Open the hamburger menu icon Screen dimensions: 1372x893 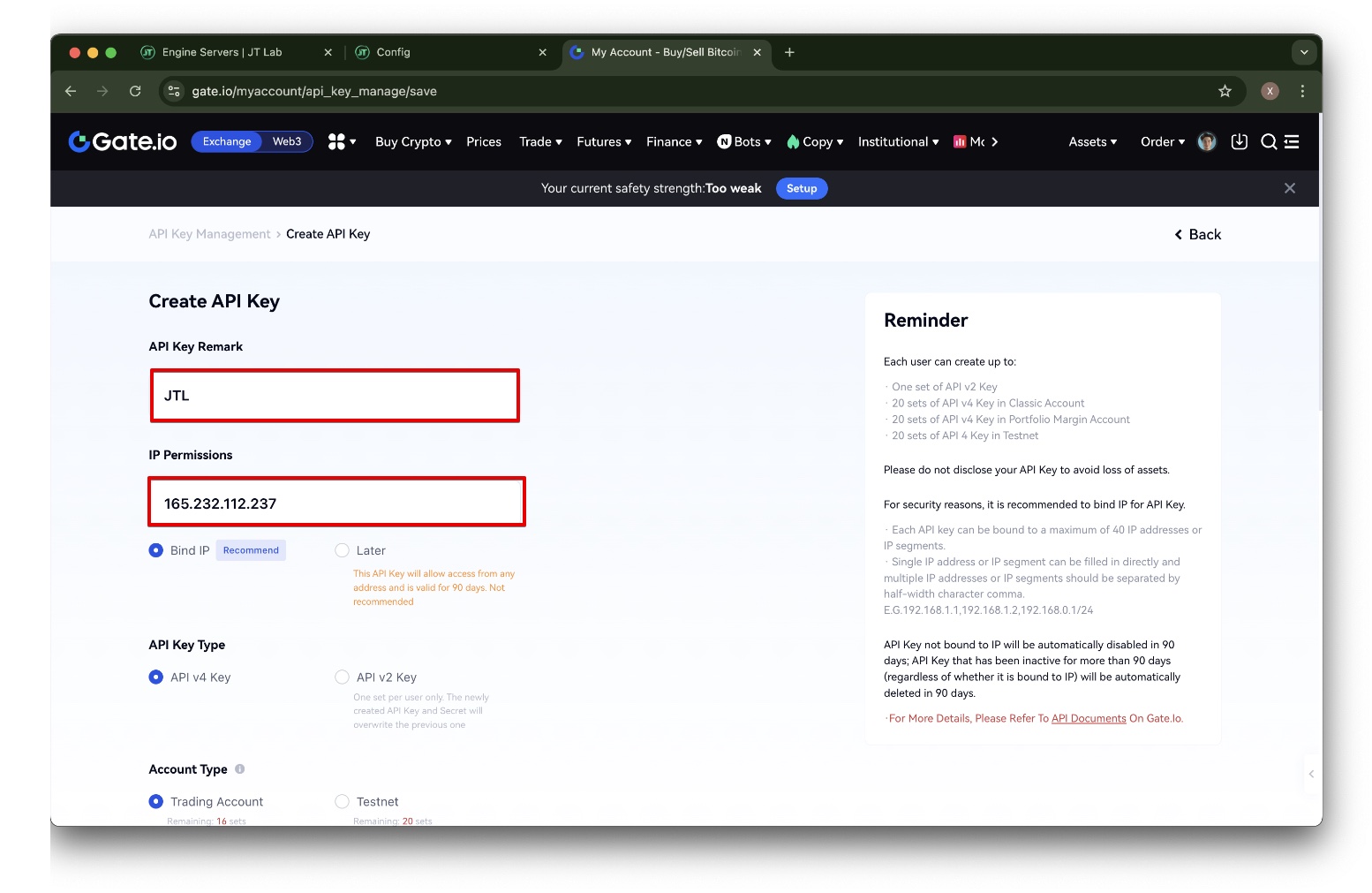click(x=1292, y=141)
